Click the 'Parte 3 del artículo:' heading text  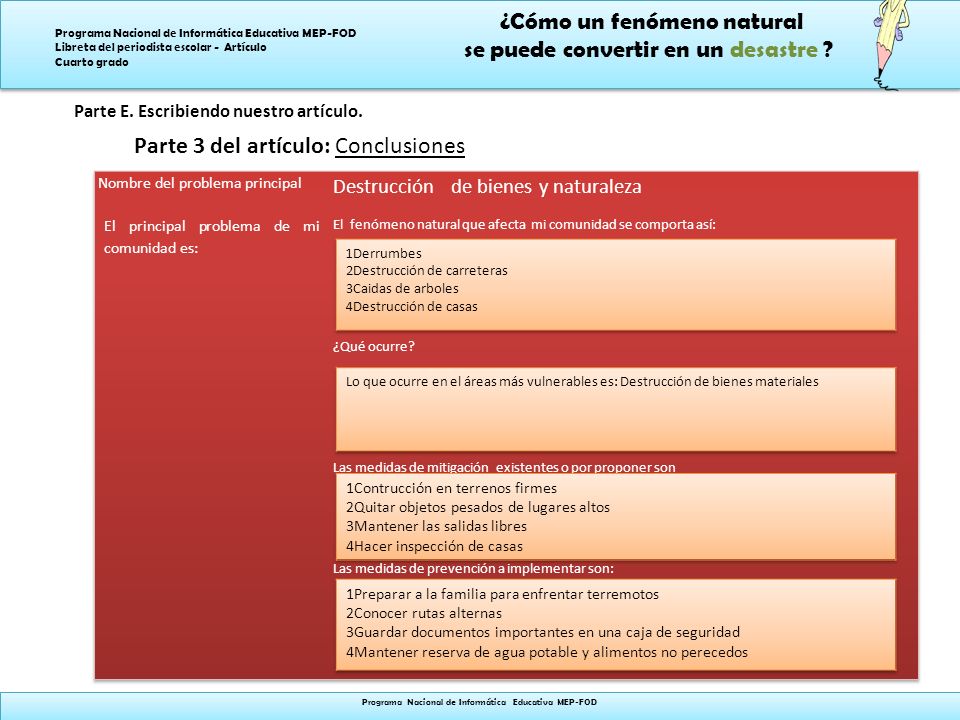pos(232,146)
